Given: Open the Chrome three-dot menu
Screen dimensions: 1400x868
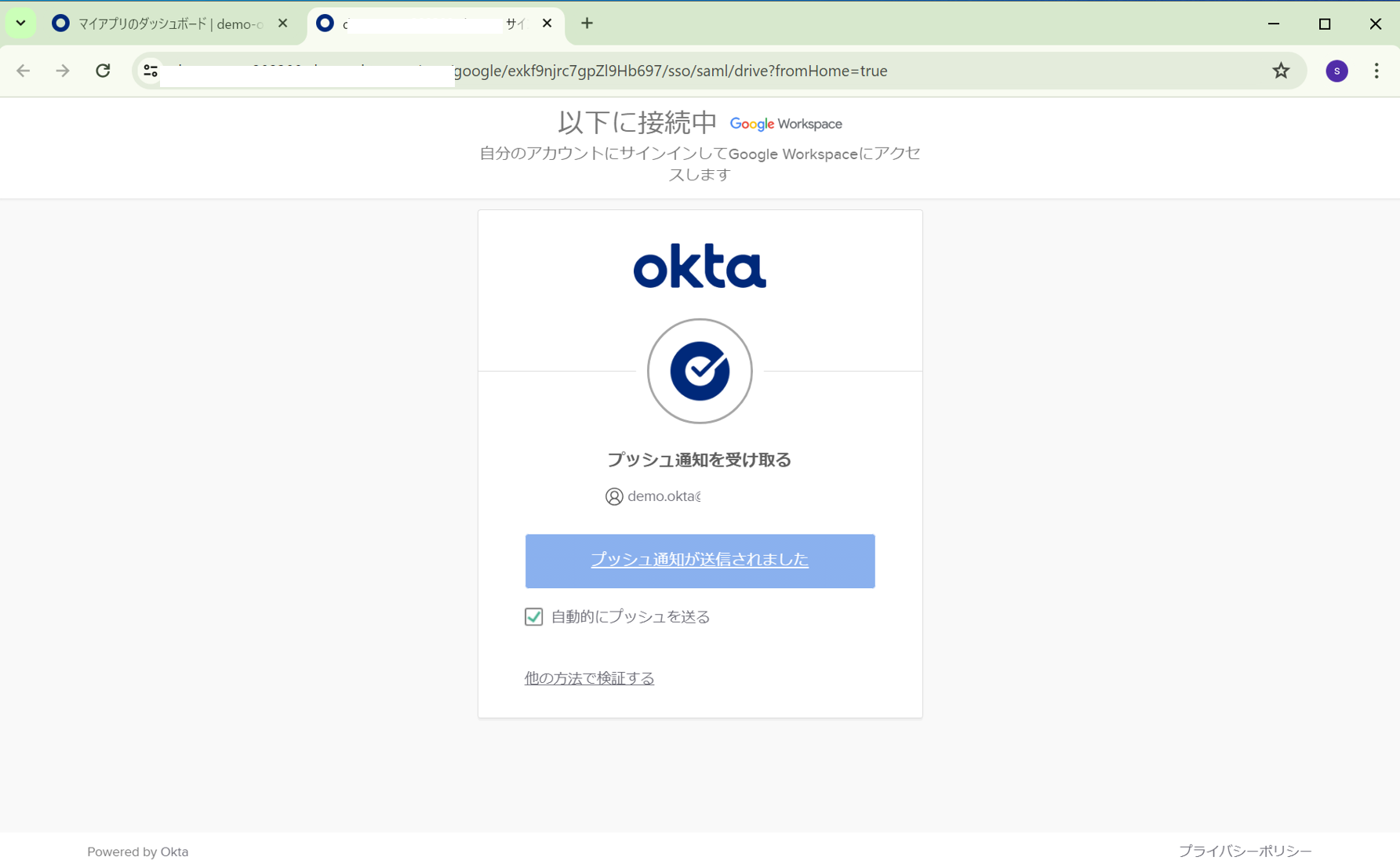Looking at the screenshot, I should coord(1376,71).
